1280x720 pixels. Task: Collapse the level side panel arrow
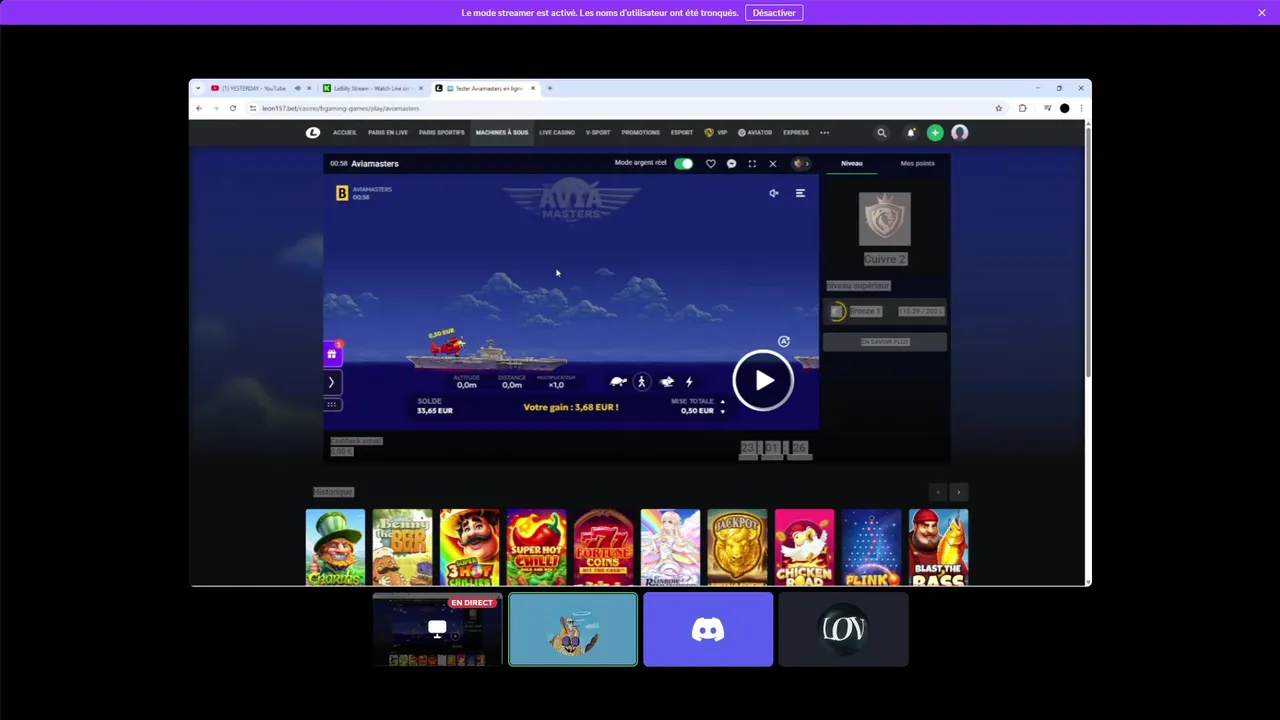coord(807,163)
